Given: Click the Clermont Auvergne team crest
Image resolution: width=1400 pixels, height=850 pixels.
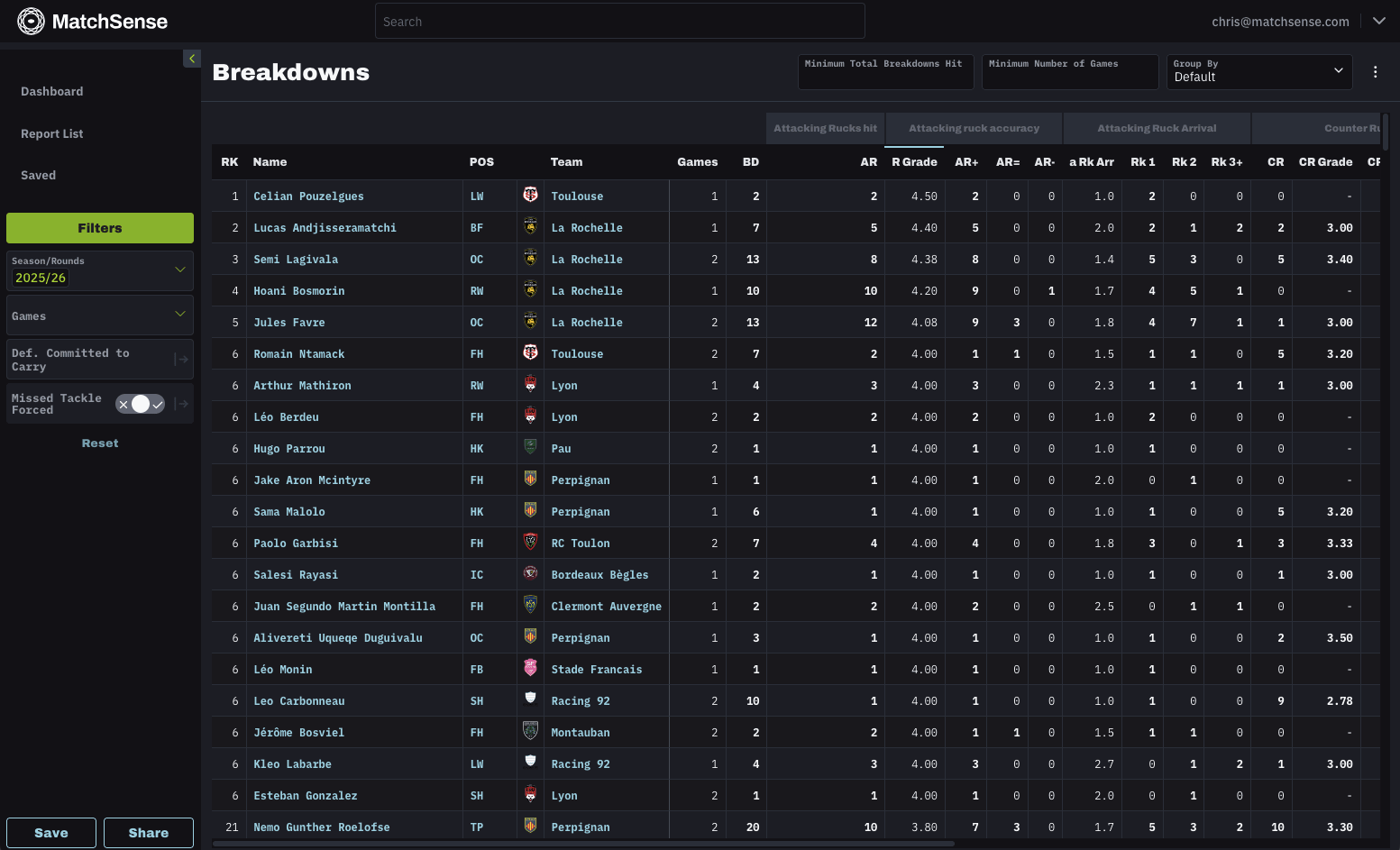Looking at the screenshot, I should click(530, 605).
